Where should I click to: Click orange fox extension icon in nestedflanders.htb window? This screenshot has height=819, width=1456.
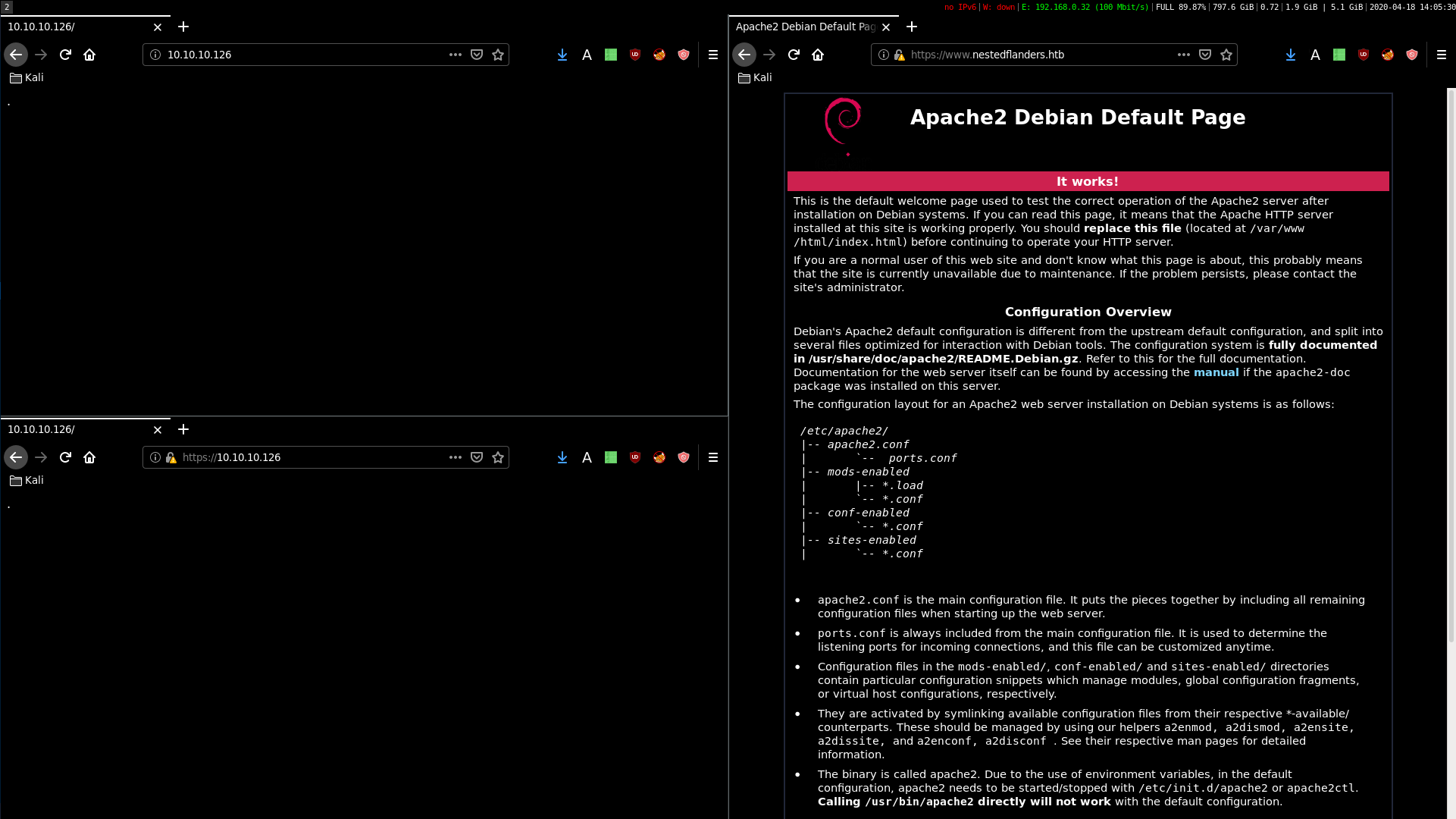(x=1388, y=55)
